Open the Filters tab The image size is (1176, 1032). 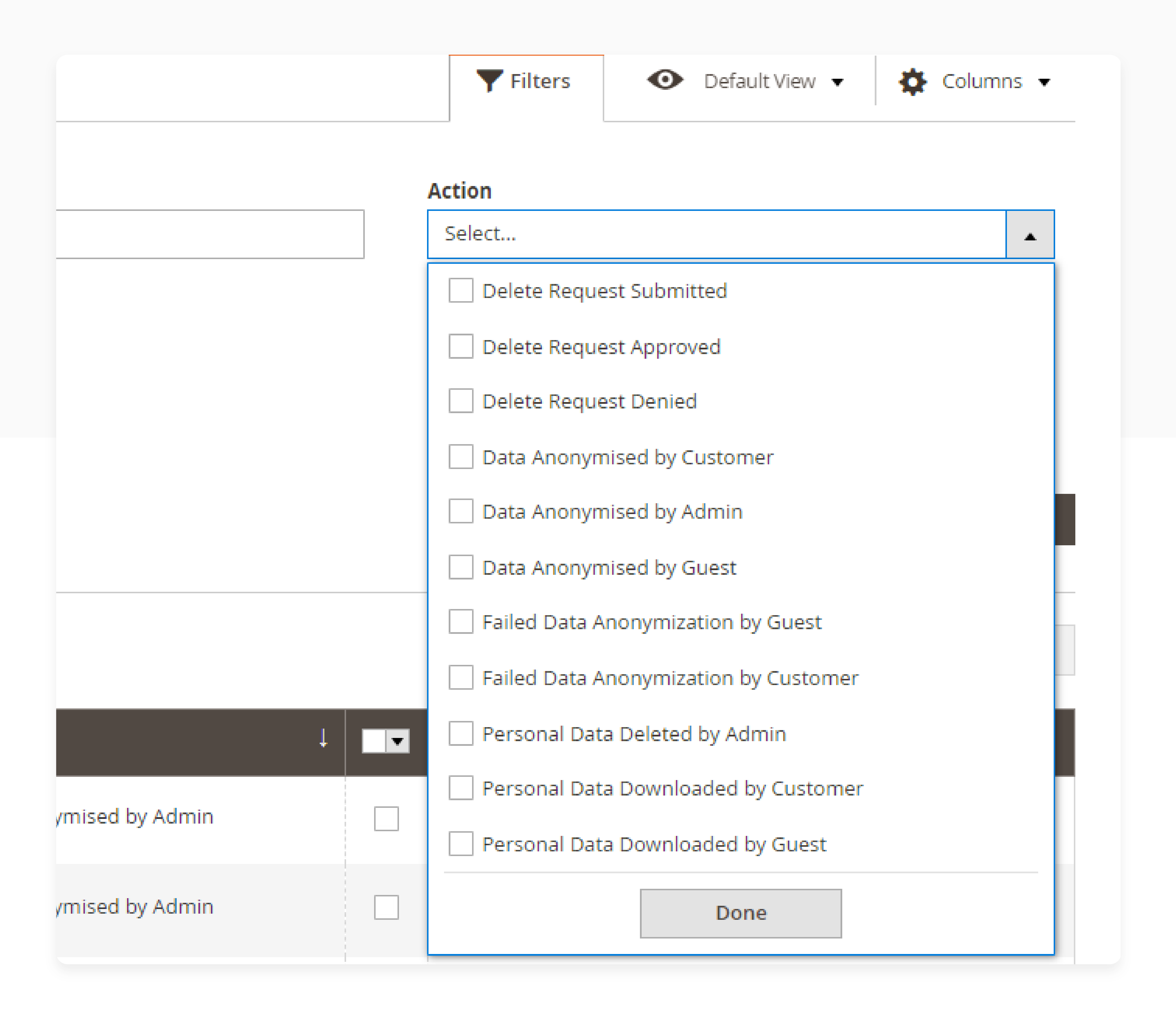pos(526,88)
